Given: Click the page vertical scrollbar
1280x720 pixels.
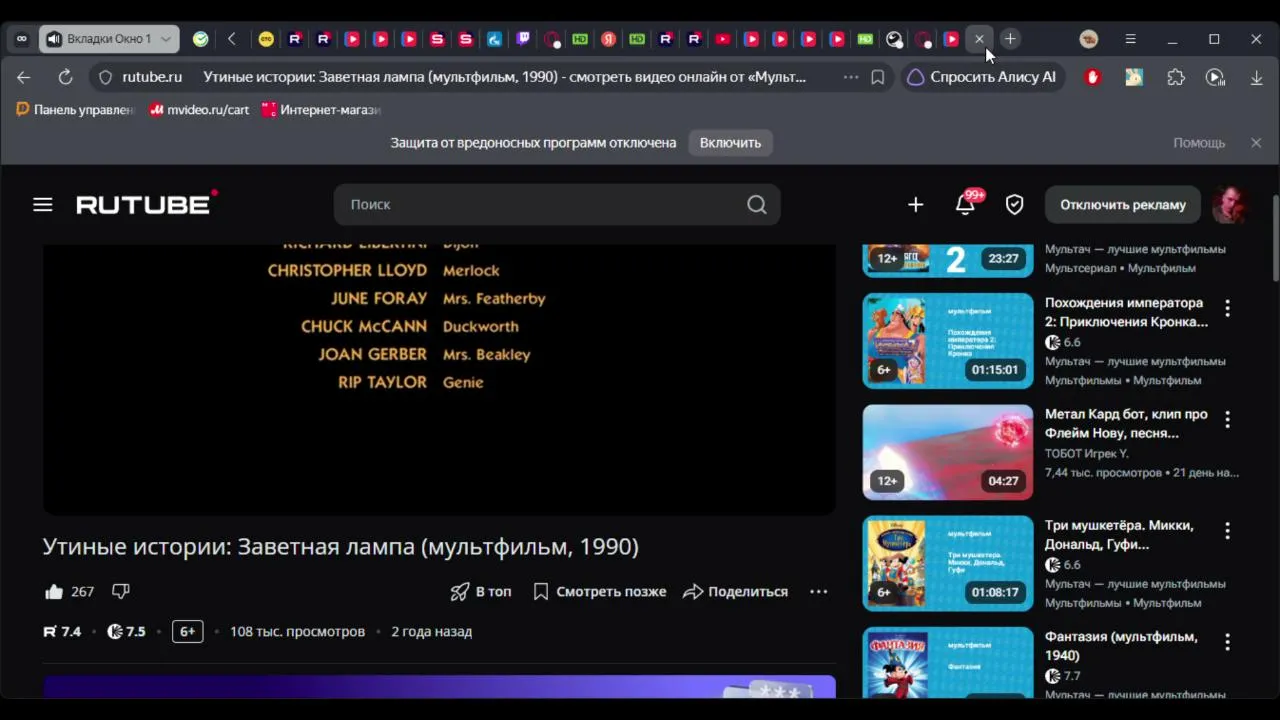Looking at the screenshot, I should pyautogui.click(x=1274, y=240).
